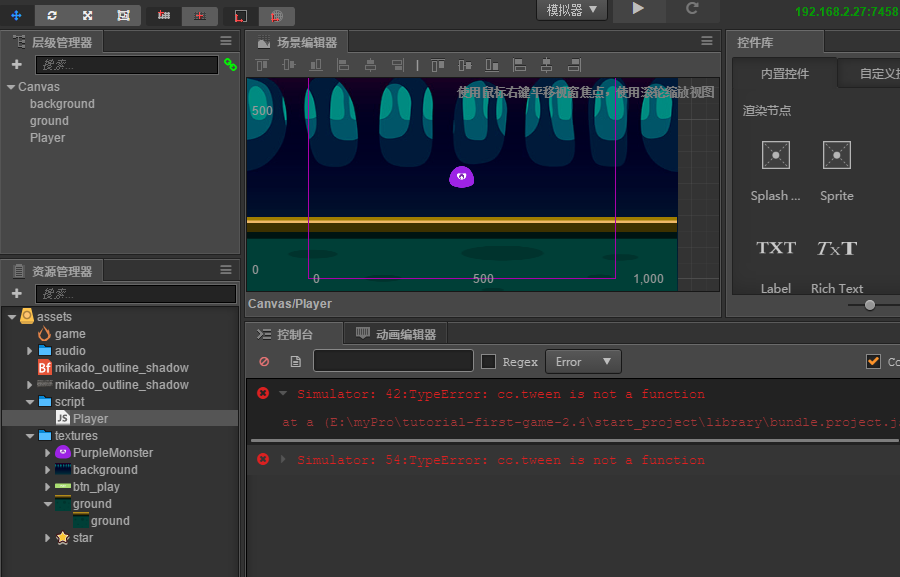Align selected nodes to top edge
The width and height of the screenshot is (900, 577).
pyautogui.click(x=262, y=65)
